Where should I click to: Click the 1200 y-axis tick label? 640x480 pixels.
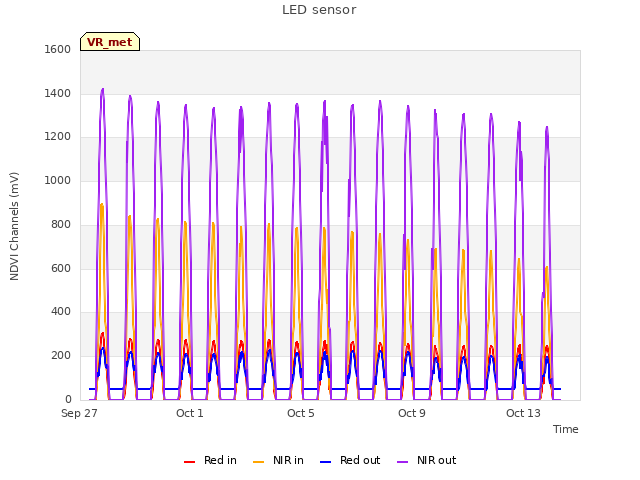58,137
